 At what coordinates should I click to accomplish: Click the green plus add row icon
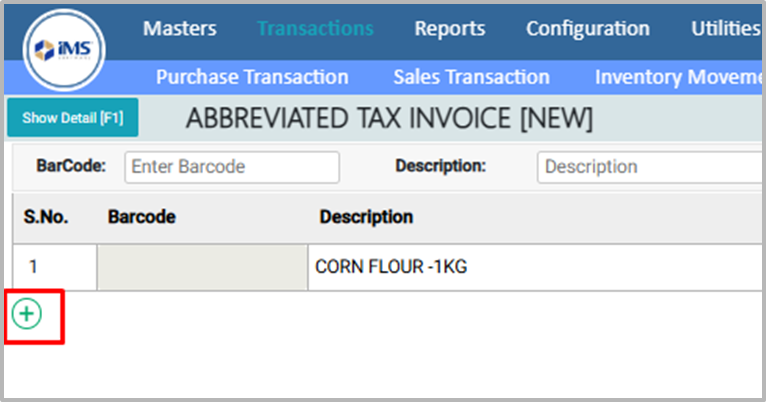(x=27, y=314)
